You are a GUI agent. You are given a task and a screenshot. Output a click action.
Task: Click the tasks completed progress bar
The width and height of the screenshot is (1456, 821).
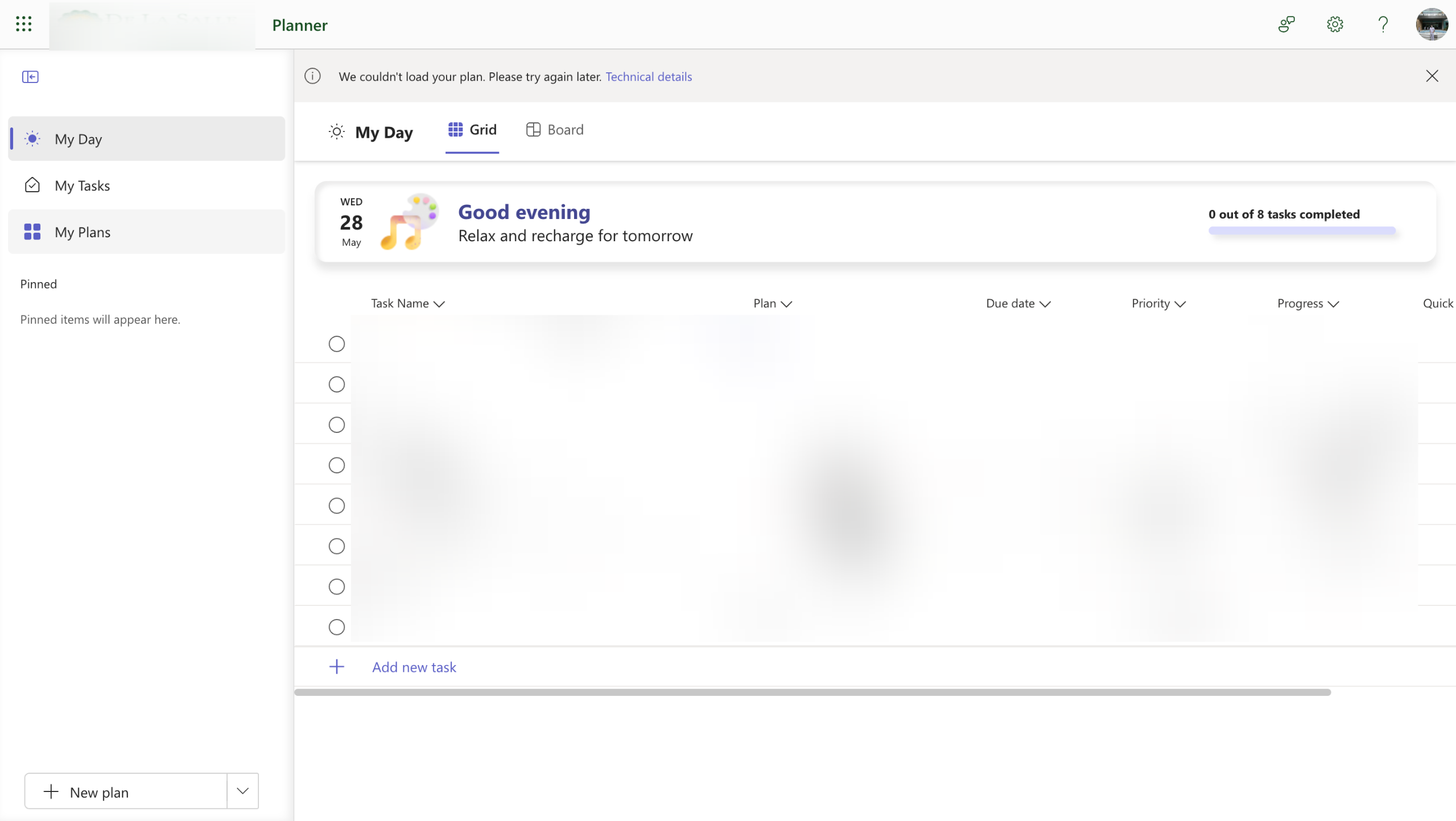1302,230
